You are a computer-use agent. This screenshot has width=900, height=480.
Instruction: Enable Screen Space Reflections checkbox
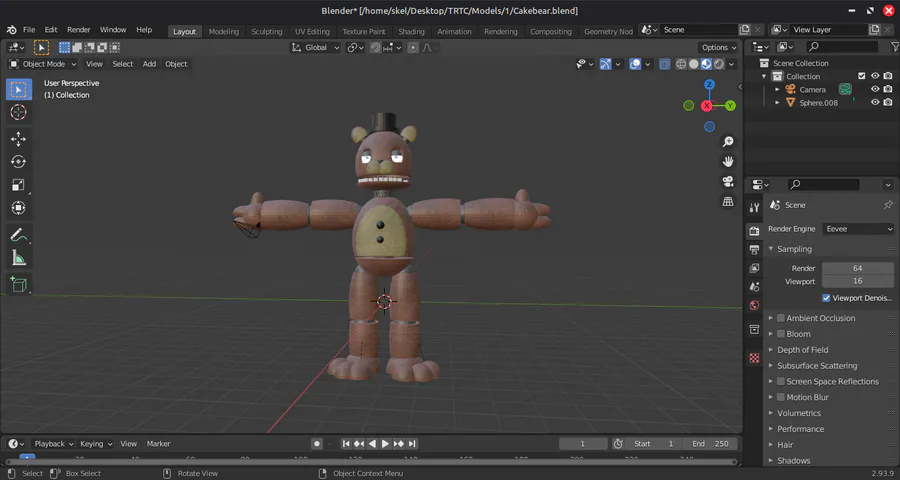click(781, 381)
